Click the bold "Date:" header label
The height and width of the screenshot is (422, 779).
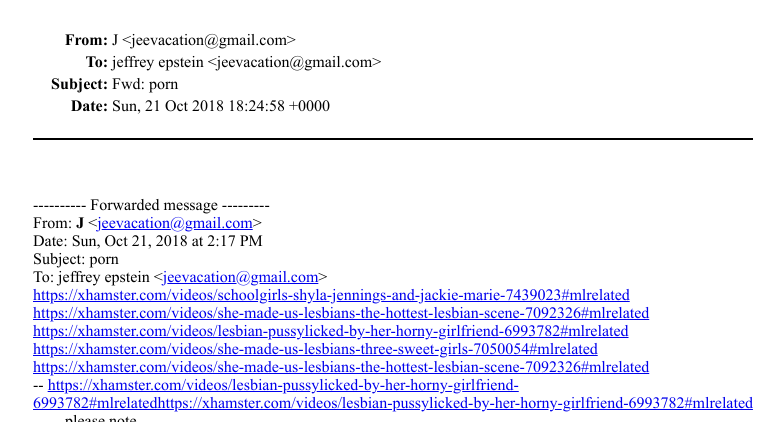(89, 106)
